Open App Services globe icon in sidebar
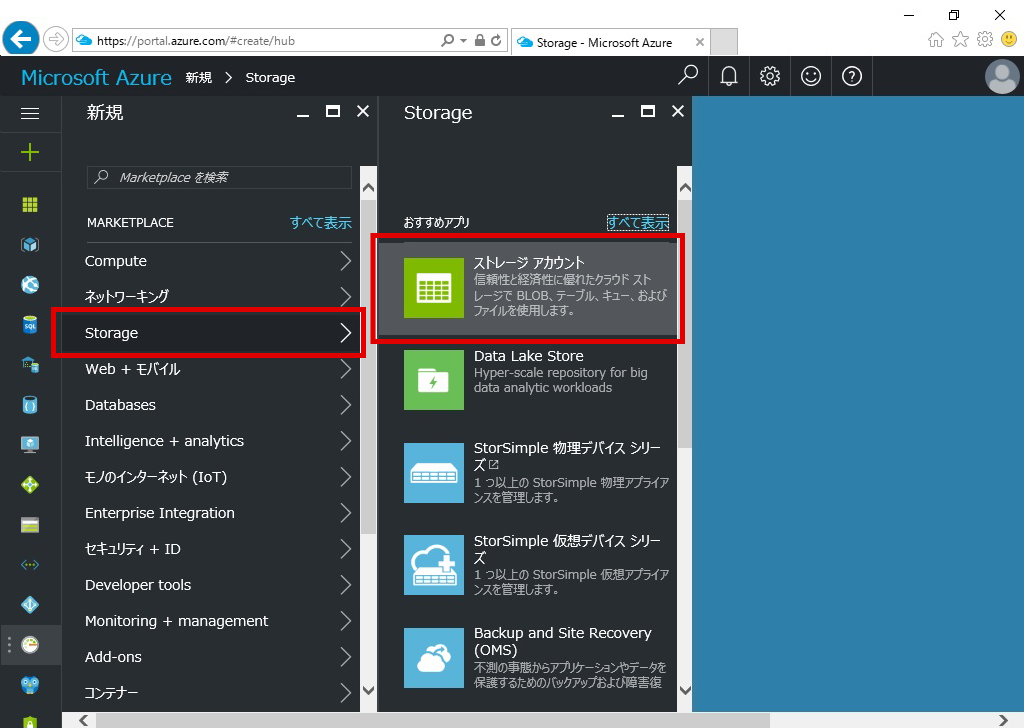The height and width of the screenshot is (728, 1024). [30, 285]
